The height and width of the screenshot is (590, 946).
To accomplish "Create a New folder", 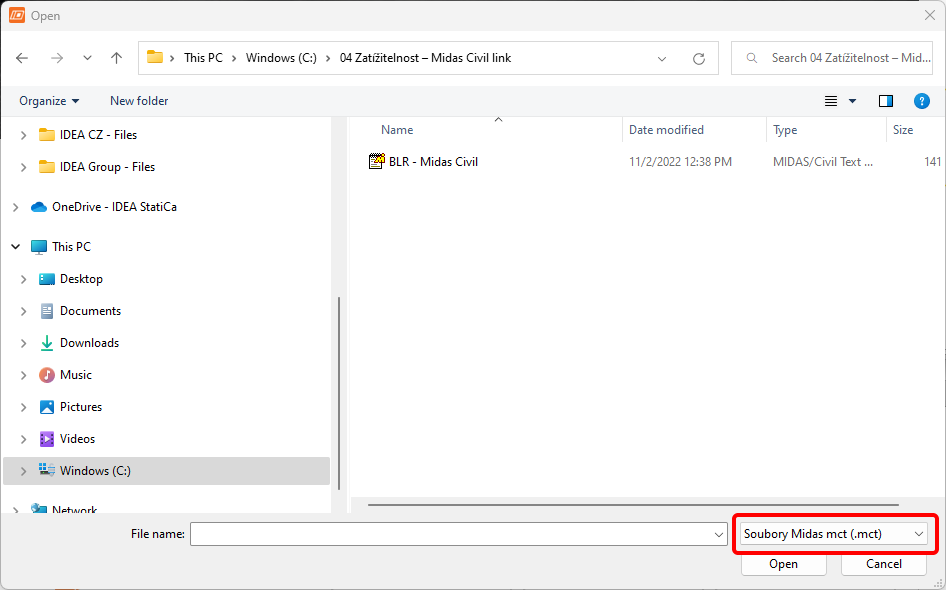I will [x=139, y=101].
